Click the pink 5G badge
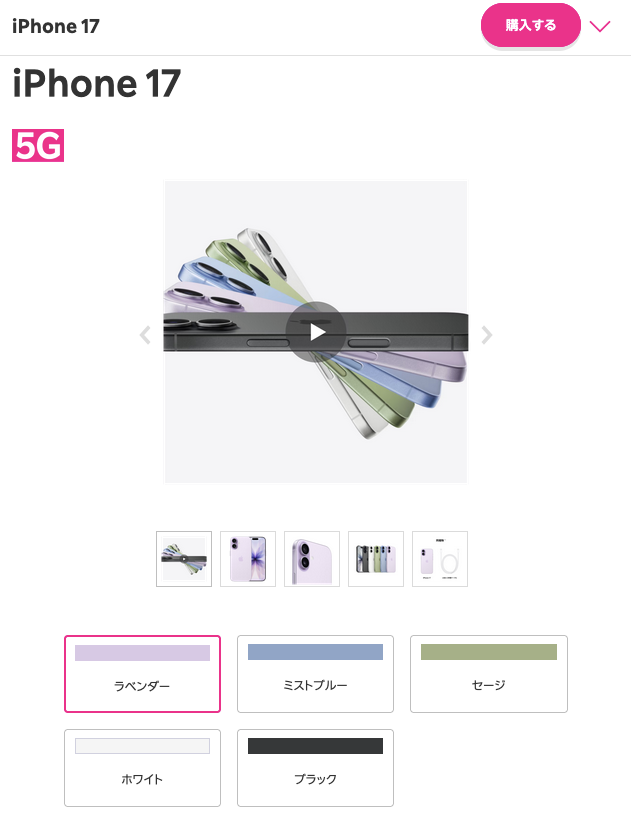Screen dimensions: 631x820 pyautogui.click(x=38, y=145)
